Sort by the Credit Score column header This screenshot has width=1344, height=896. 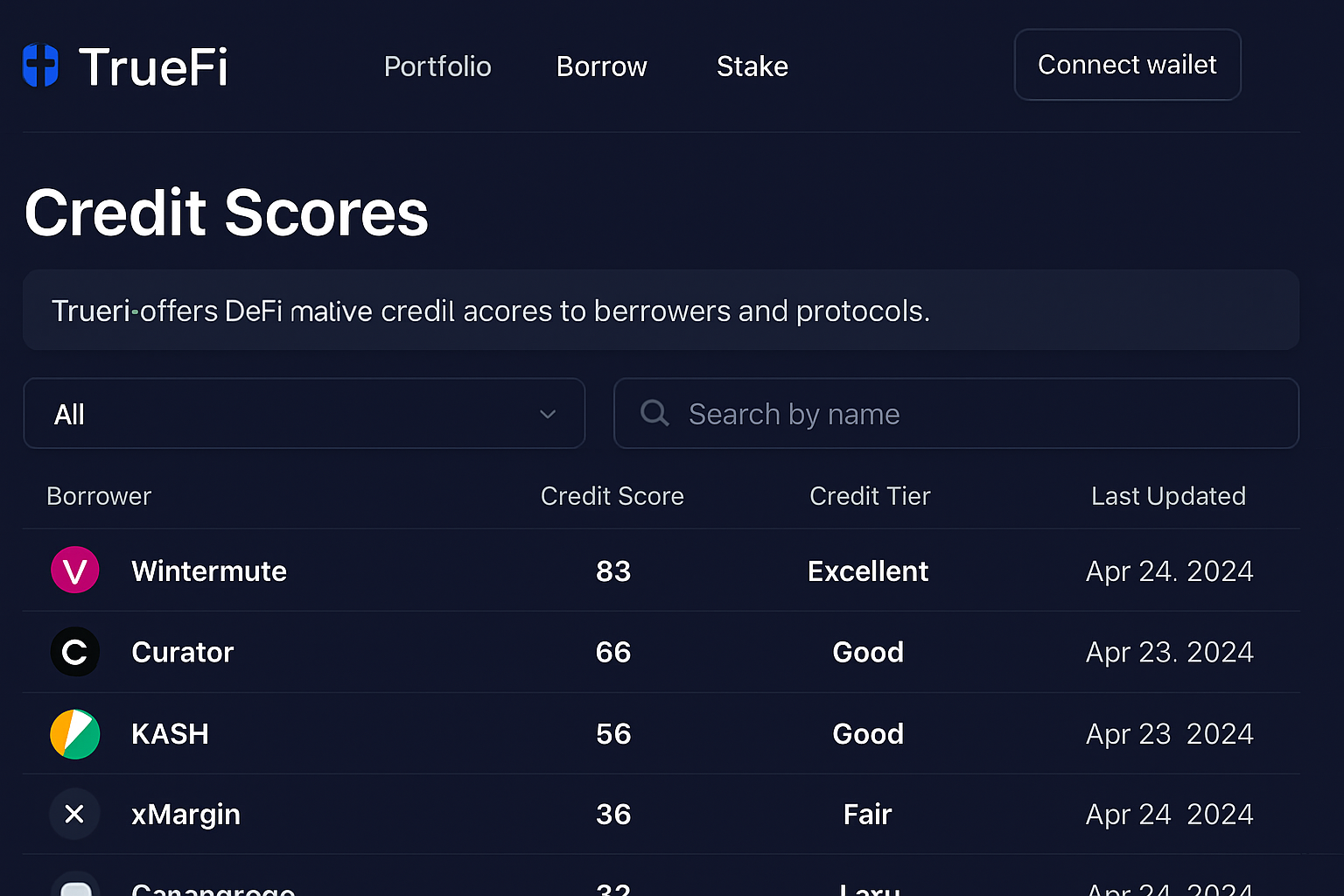(612, 496)
